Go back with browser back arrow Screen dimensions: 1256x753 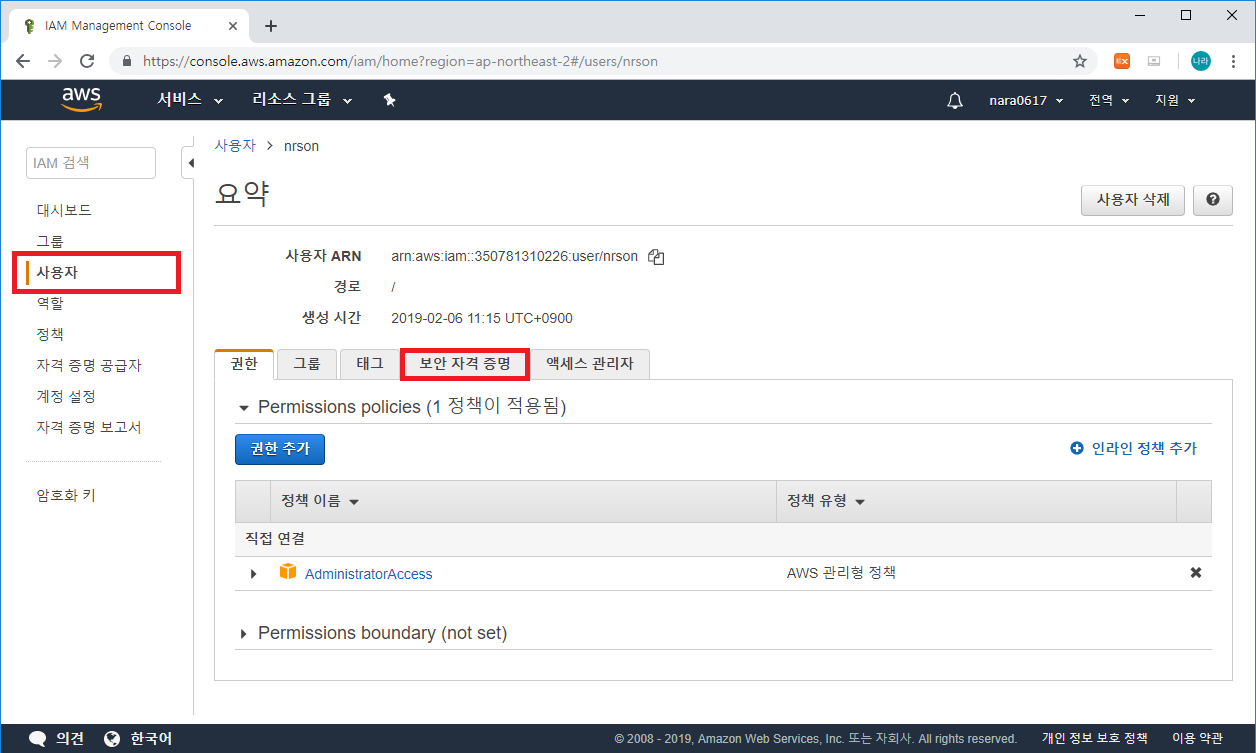[23, 61]
